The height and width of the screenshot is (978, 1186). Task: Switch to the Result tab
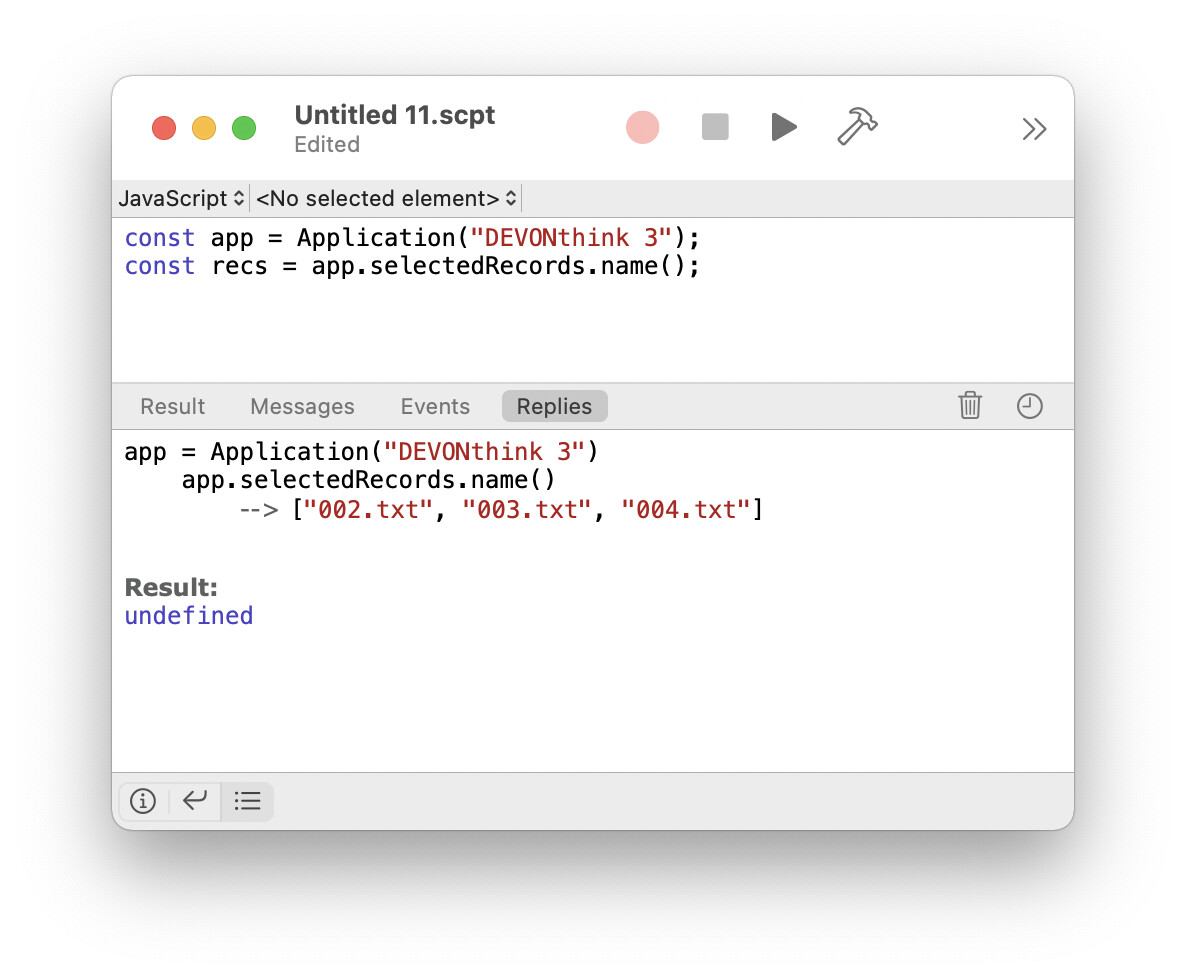tap(172, 407)
